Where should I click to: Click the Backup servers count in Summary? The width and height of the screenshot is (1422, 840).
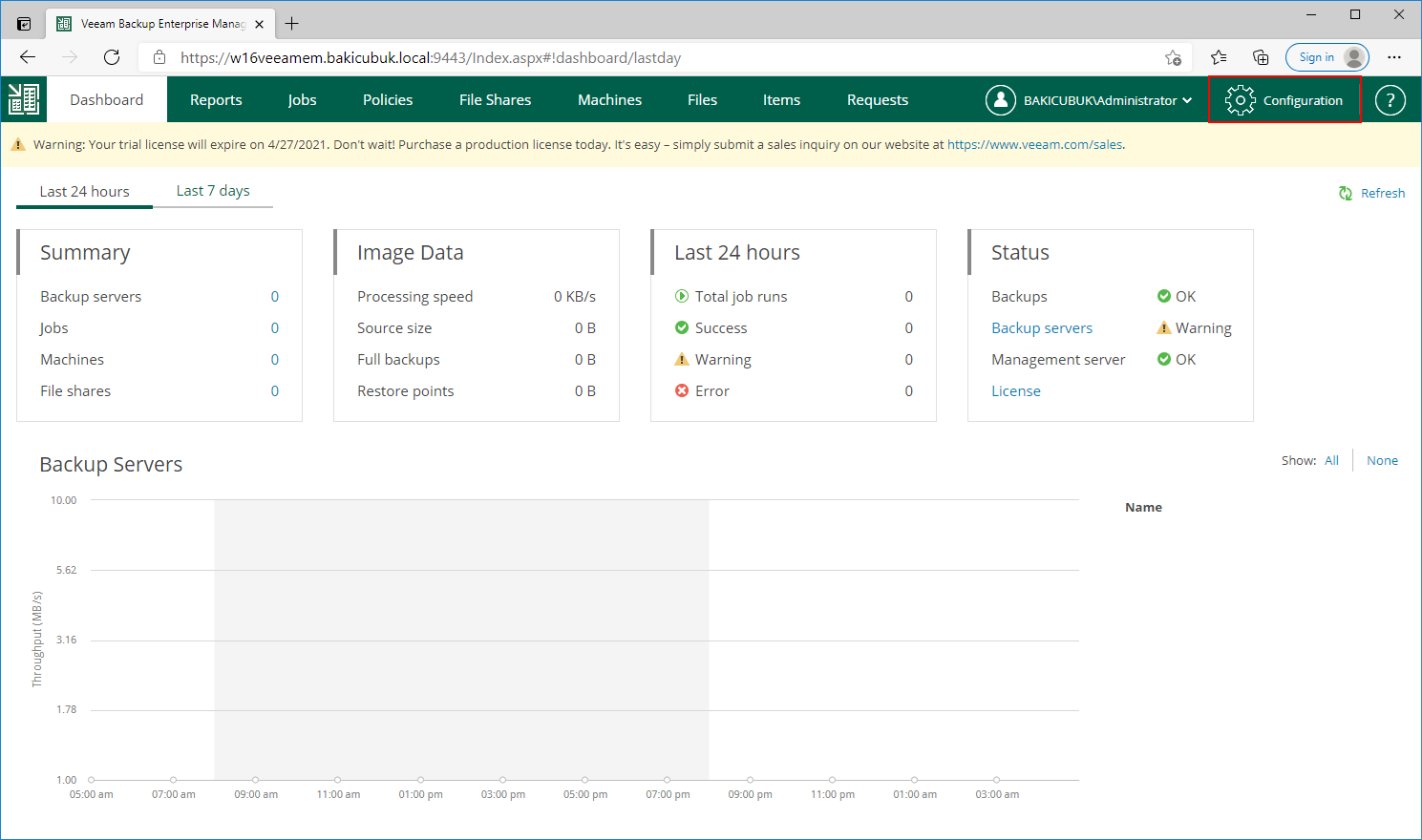(275, 296)
